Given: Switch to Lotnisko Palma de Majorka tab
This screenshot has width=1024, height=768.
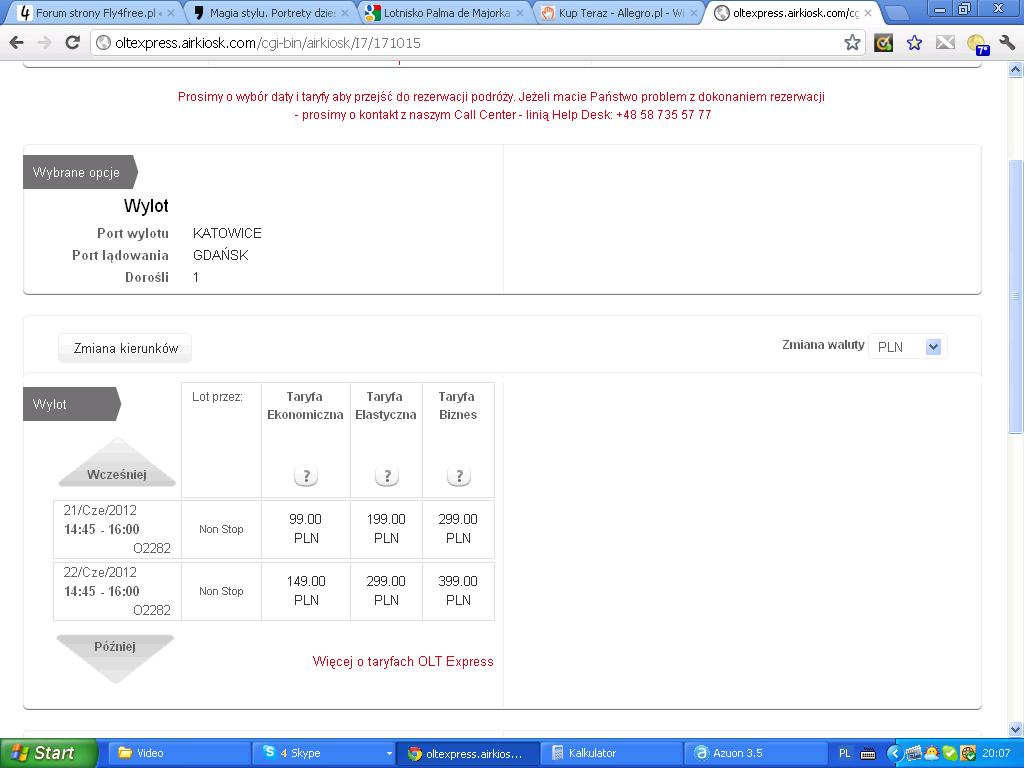Looking at the screenshot, I should point(447,12).
